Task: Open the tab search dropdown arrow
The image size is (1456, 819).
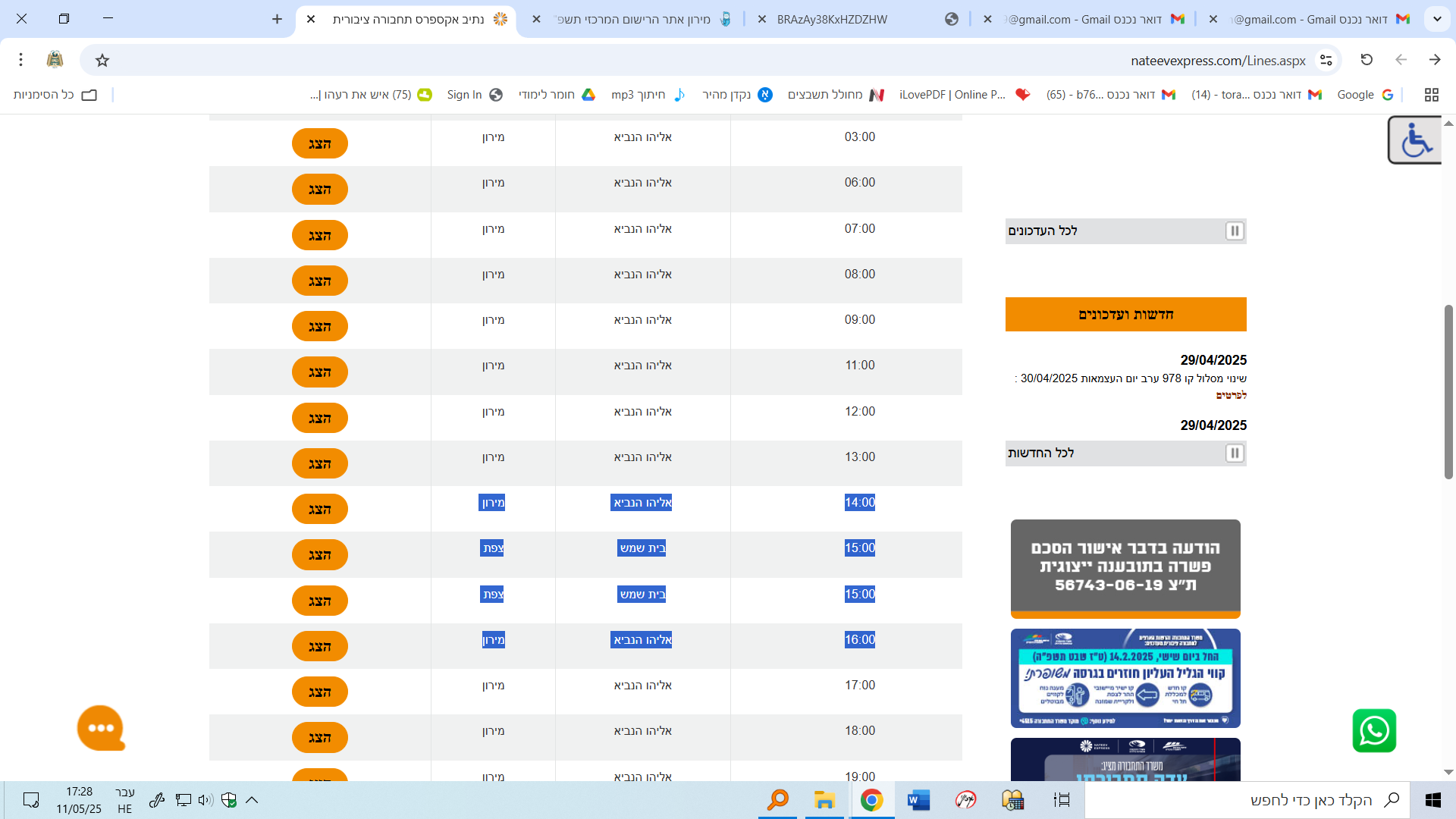Action: 1436,19
